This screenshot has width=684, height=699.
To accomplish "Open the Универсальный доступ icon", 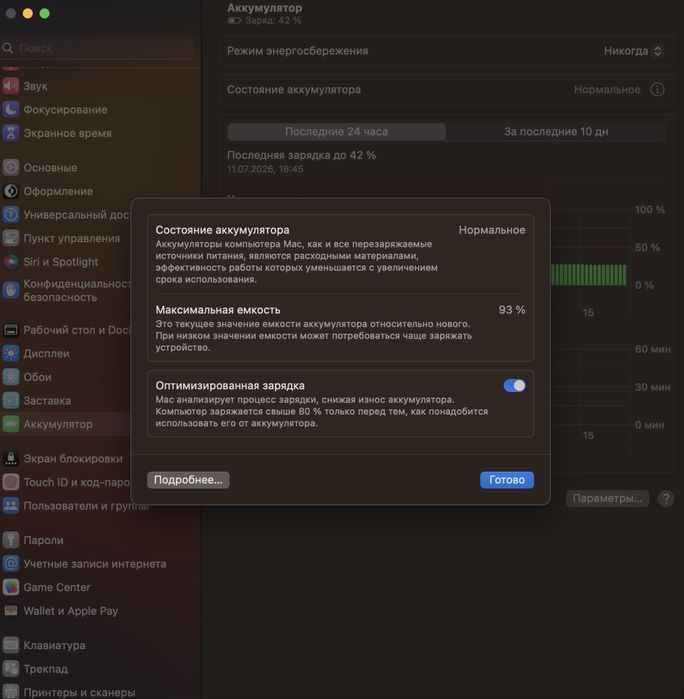I will [x=11, y=214].
